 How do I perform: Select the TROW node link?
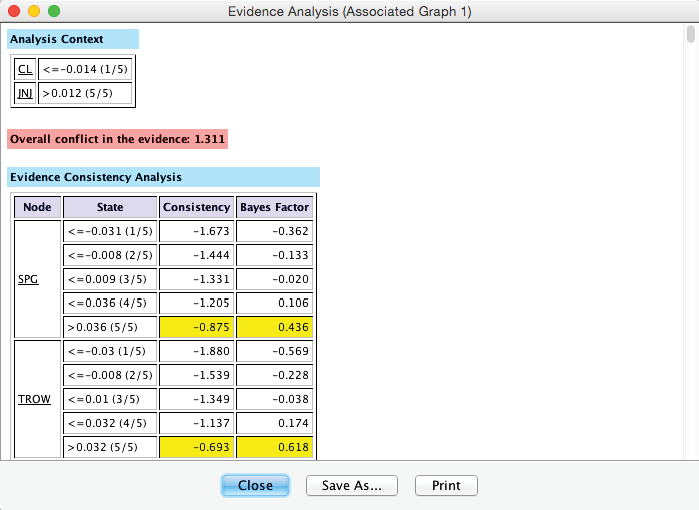tap(32, 399)
